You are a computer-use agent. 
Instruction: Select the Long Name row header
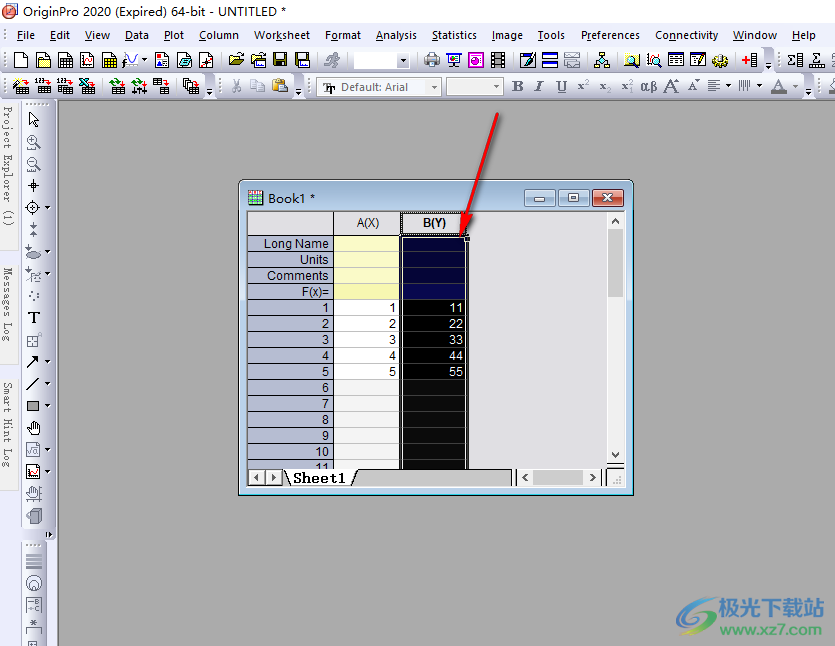coord(290,243)
